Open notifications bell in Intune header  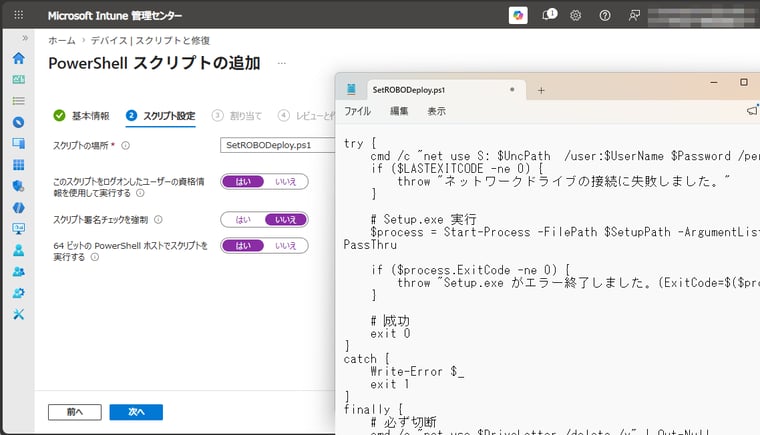pyautogui.click(x=549, y=15)
